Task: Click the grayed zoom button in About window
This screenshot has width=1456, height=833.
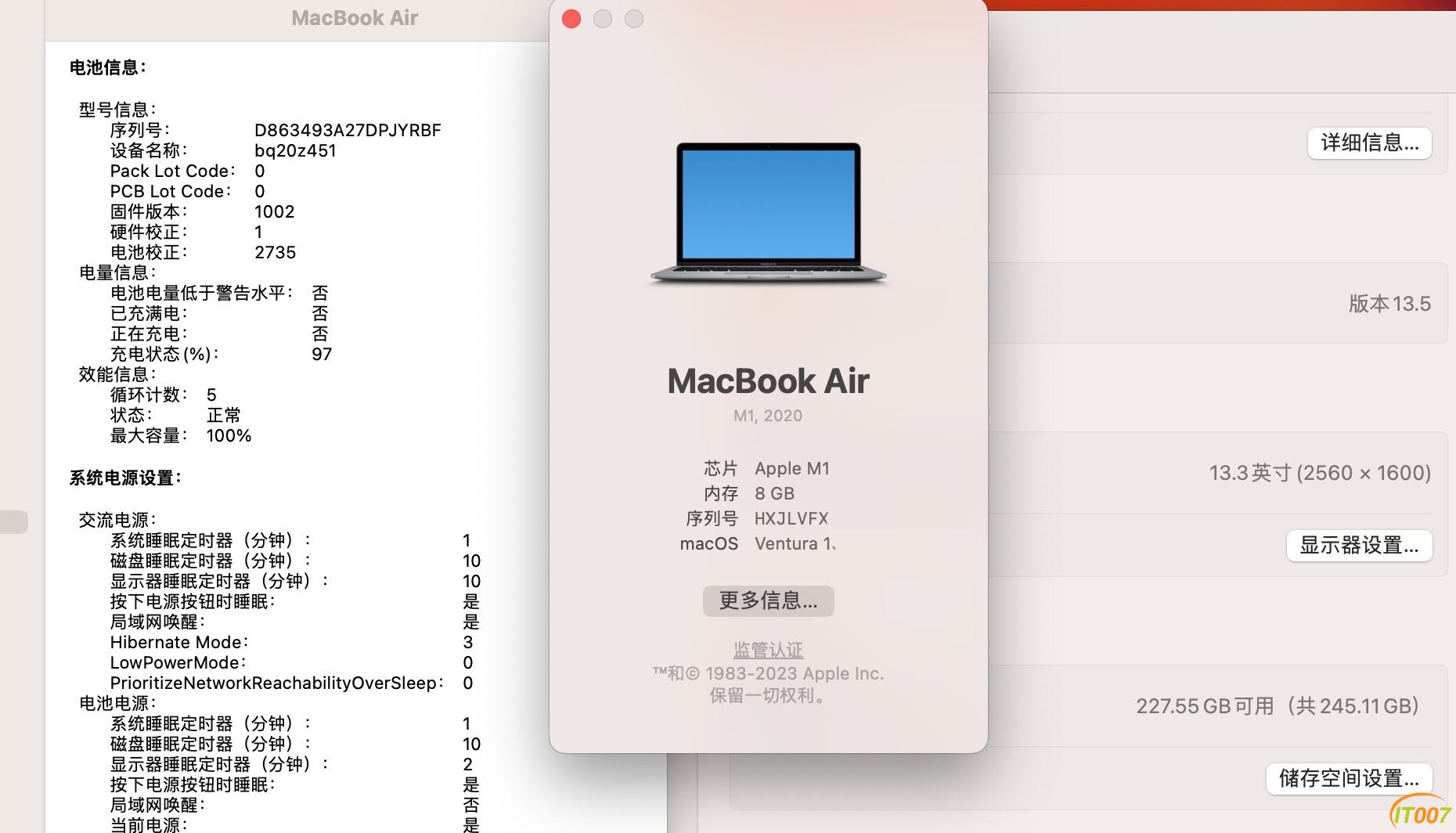Action: tap(634, 19)
